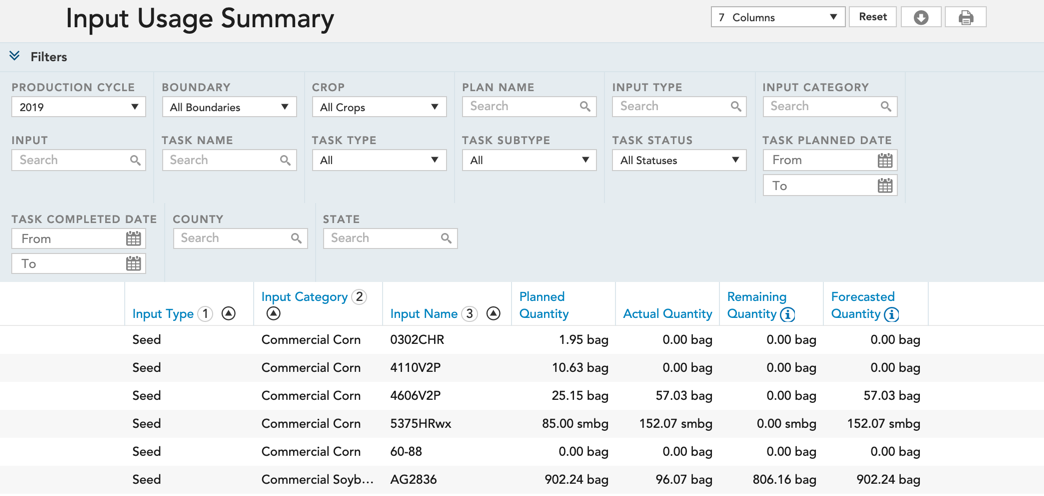The width and height of the screenshot is (1044, 496).
Task: Open the 7 Columns dropdown
Action: pos(778,17)
